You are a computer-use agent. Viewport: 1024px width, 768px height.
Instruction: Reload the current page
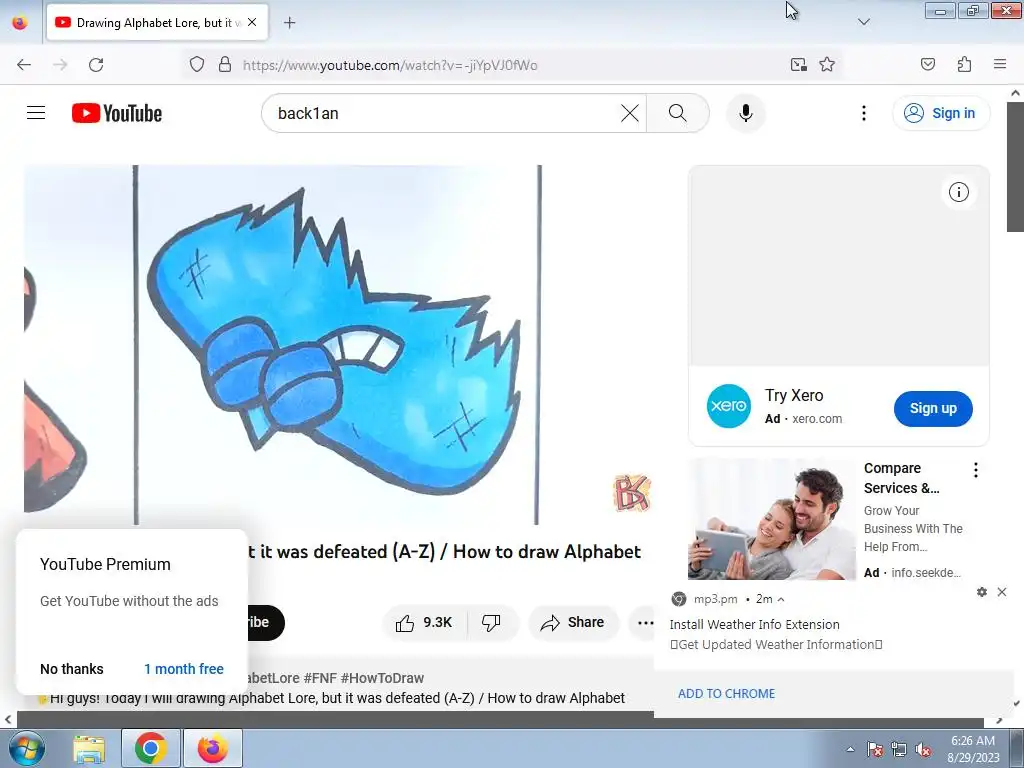[96, 65]
